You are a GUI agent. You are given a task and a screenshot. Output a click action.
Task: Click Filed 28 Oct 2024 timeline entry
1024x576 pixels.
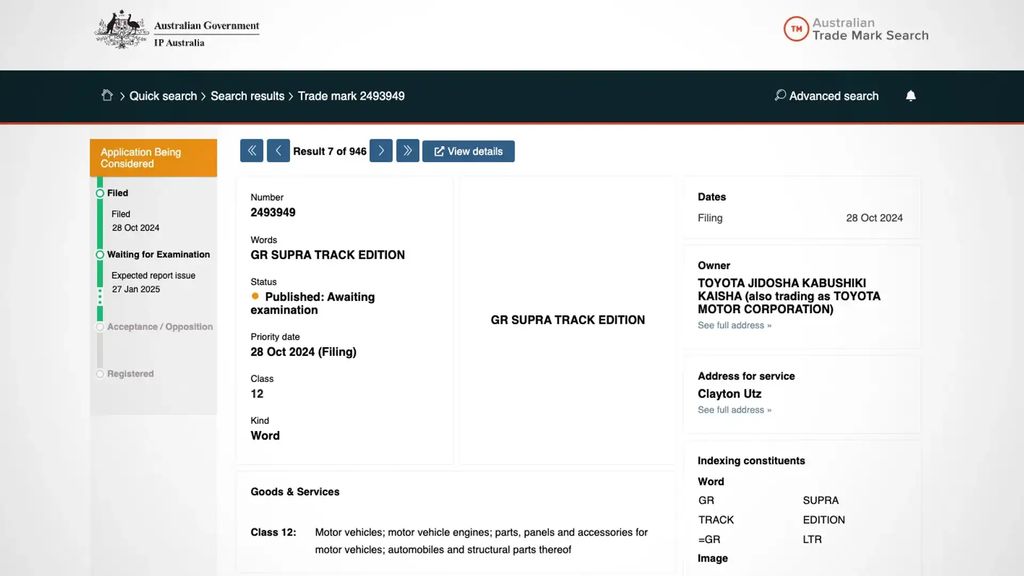click(135, 221)
